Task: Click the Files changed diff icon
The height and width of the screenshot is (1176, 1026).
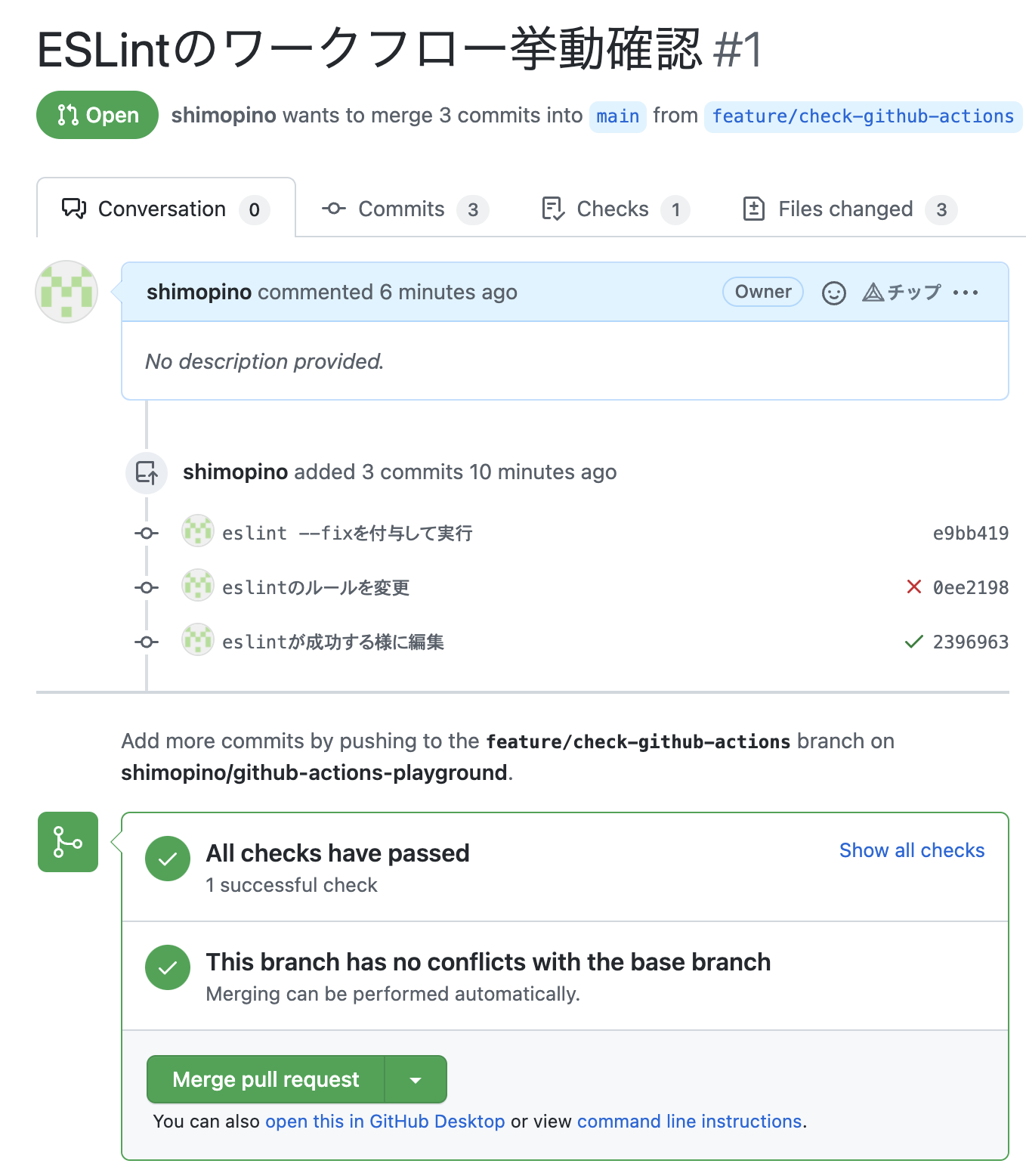Action: click(x=754, y=209)
